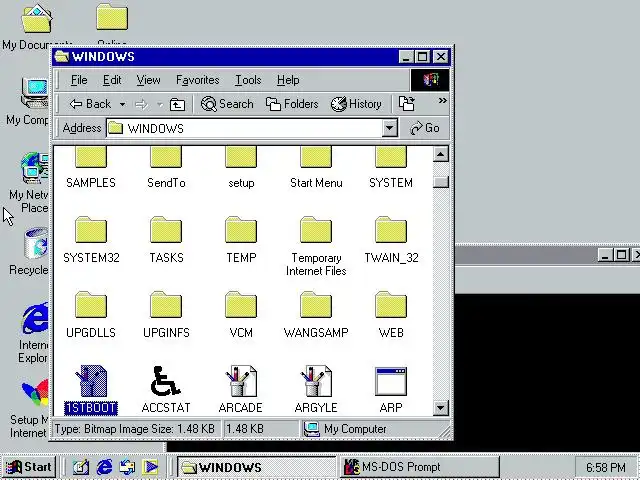The width and height of the screenshot is (640, 480).
Task: Show more toolbar buttons chevron
Action: point(442,100)
